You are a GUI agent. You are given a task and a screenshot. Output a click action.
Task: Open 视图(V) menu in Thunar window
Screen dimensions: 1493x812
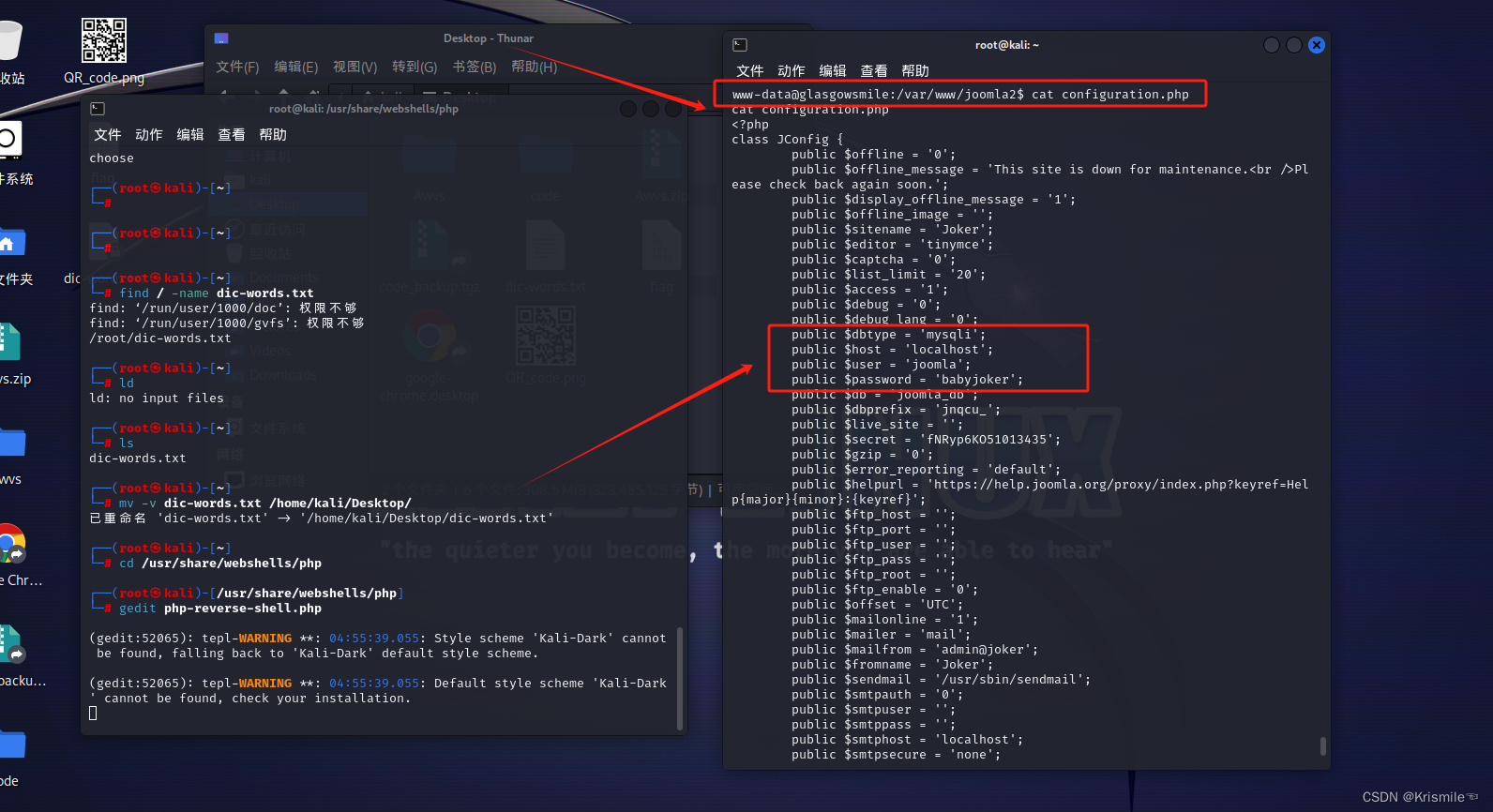tap(355, 67)
